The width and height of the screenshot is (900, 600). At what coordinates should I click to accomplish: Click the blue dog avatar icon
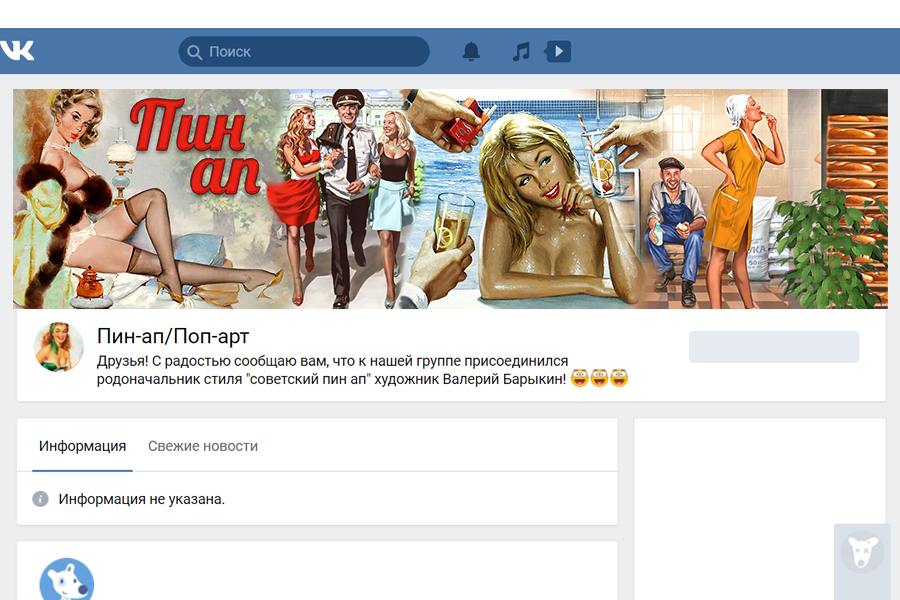(67, 580)
